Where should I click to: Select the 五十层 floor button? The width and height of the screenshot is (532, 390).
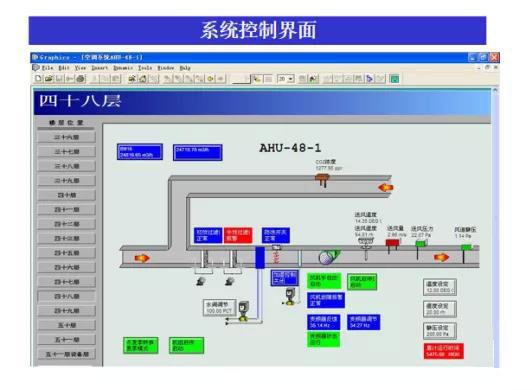66,325
